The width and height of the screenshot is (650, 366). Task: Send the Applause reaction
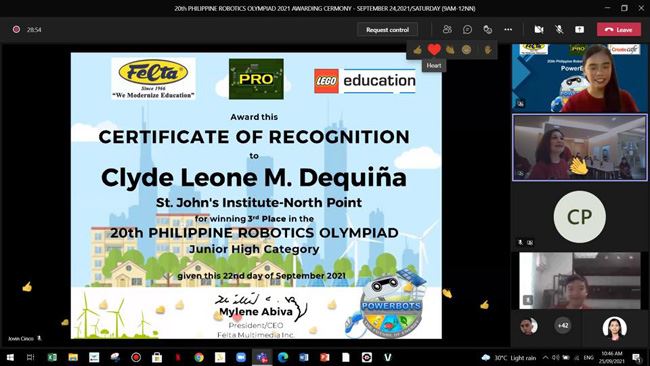(x=450, y=50)
